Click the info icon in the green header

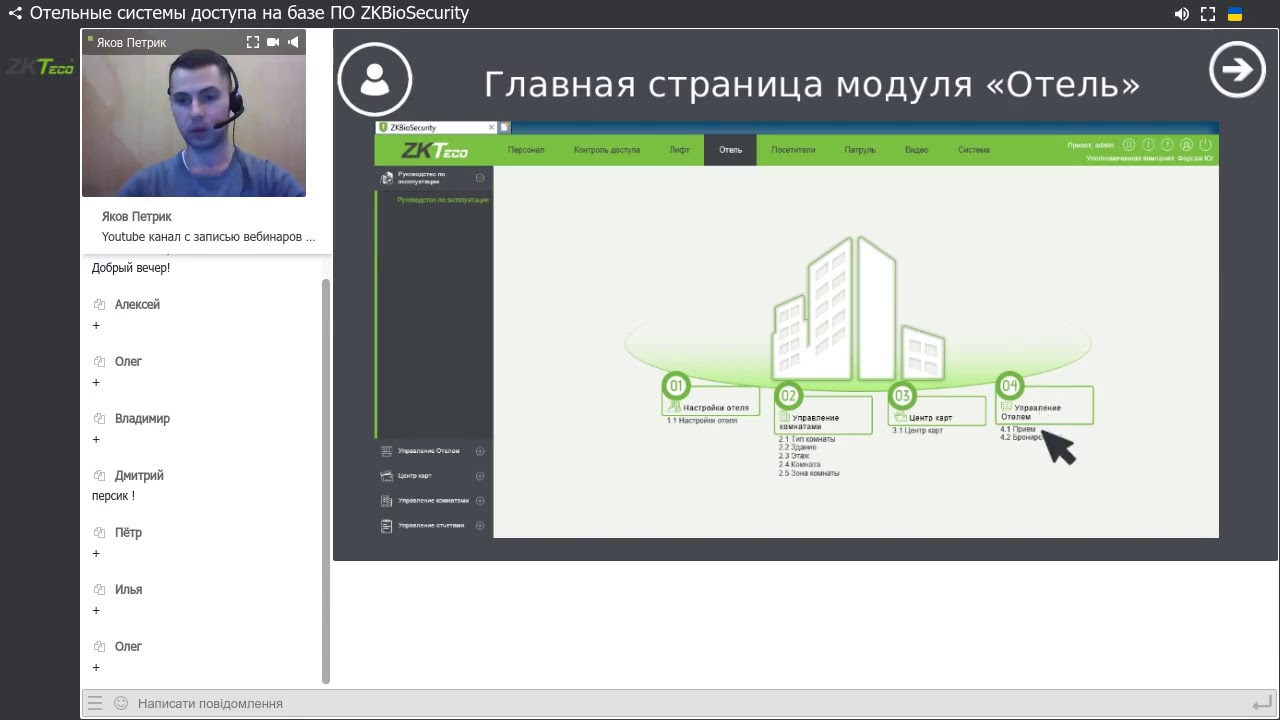point(1148,145)
